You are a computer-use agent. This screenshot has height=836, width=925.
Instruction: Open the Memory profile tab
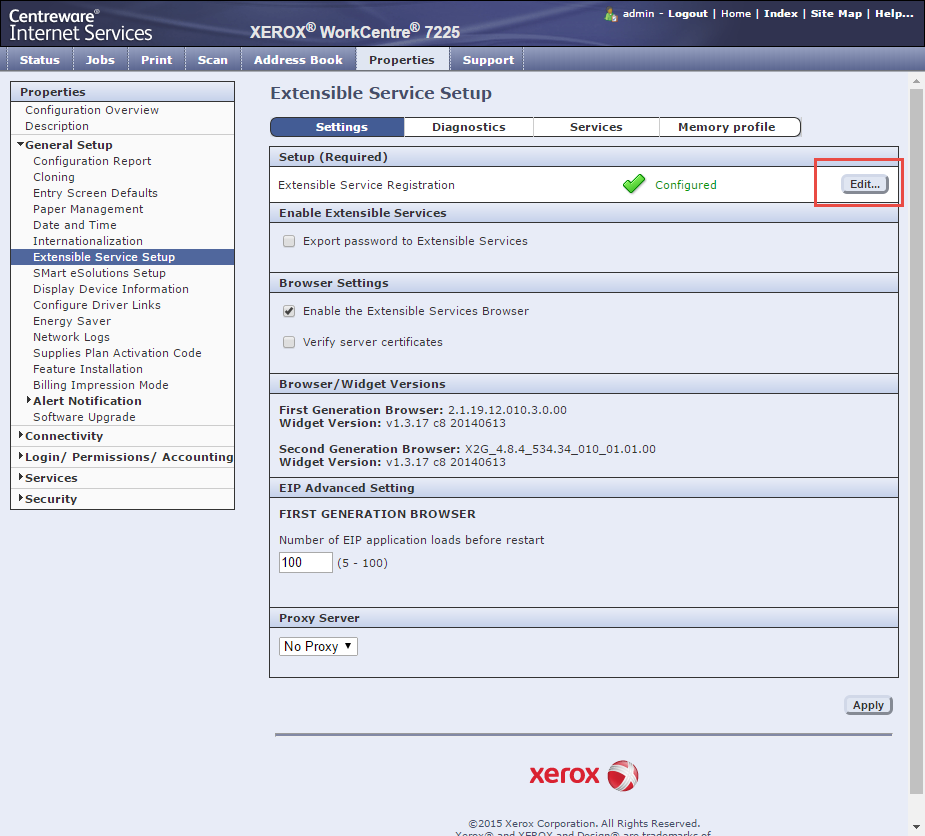point(726,127)
